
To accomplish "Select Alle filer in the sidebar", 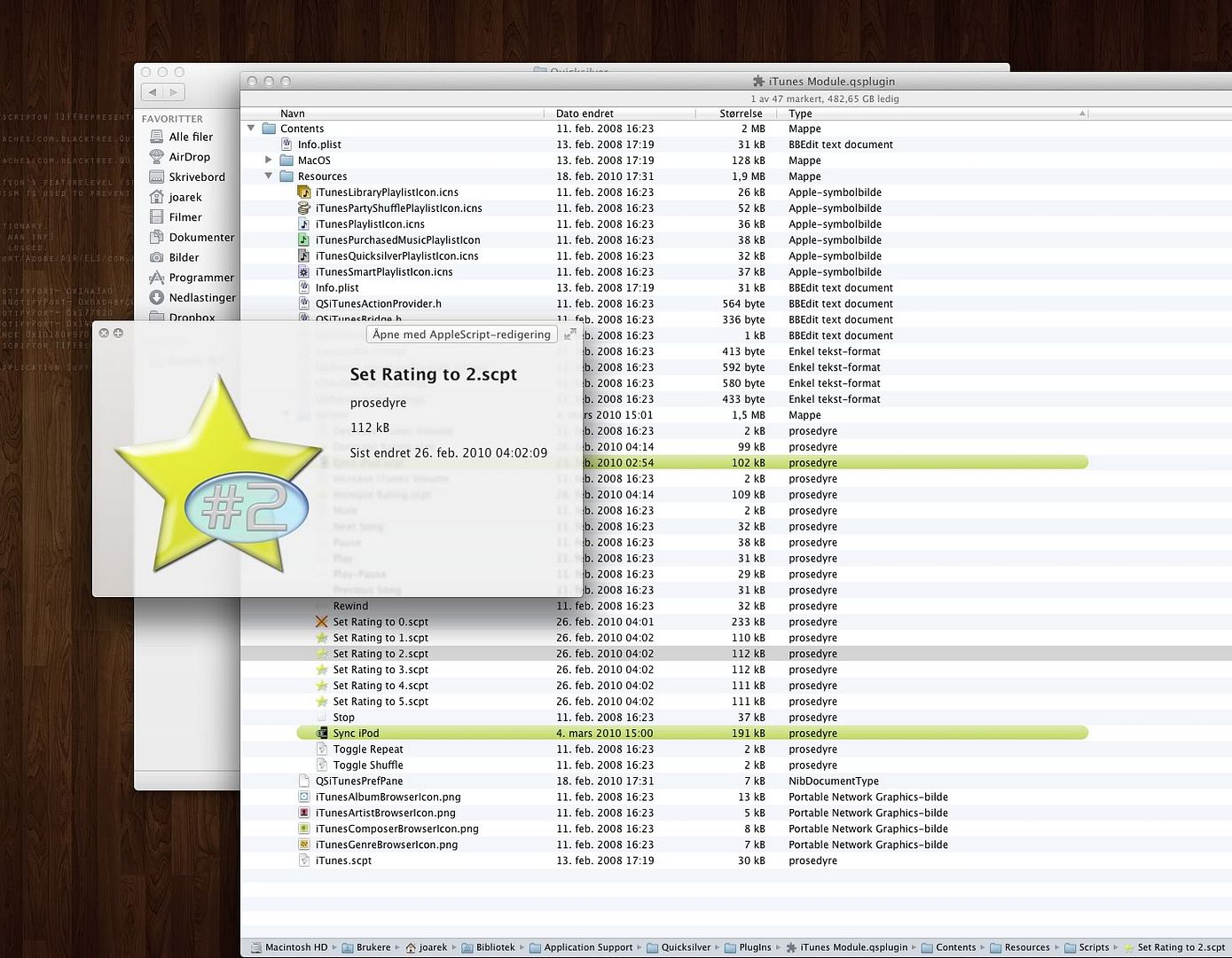I will coord(191,137).
